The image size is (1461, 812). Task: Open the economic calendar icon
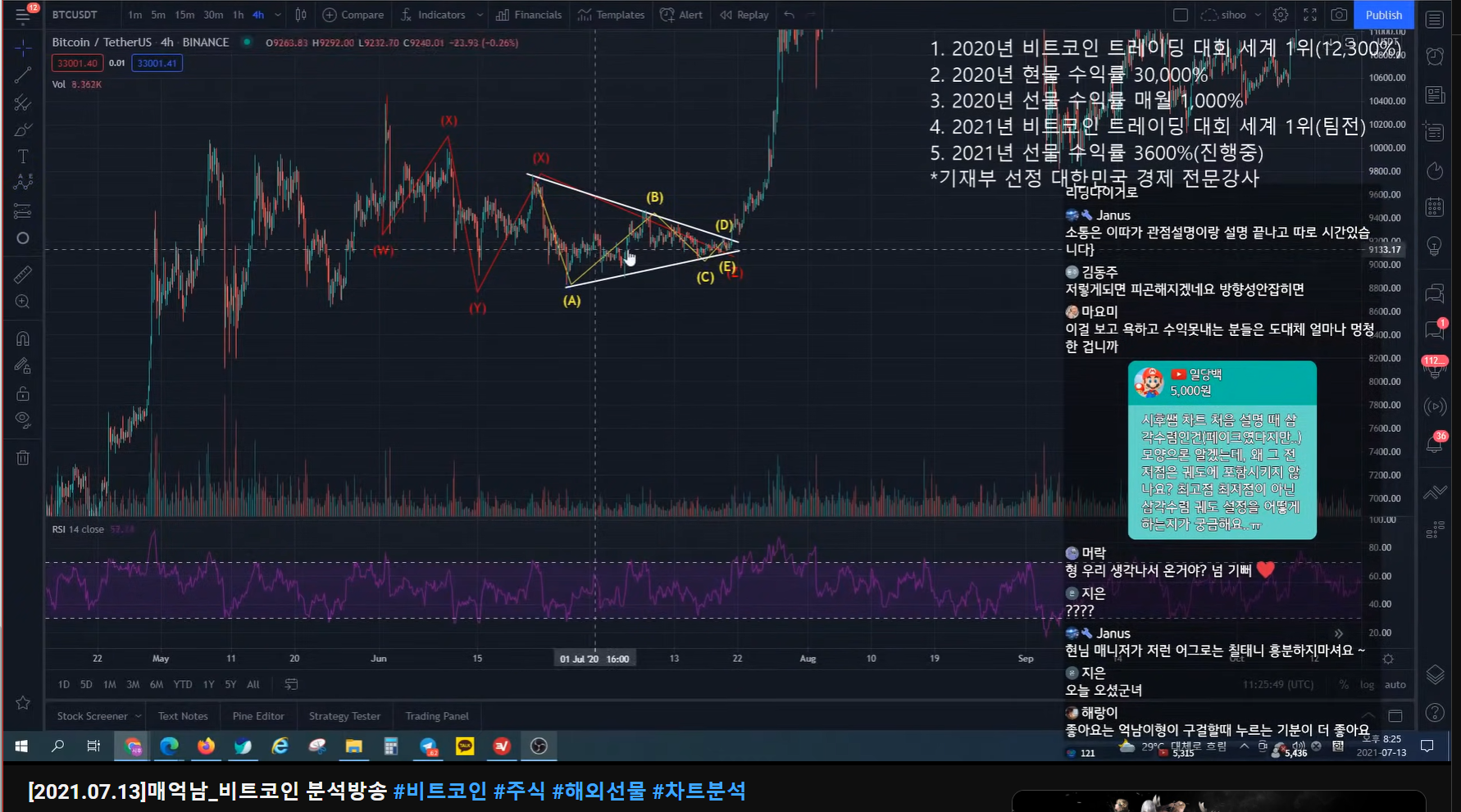point(1435,207)
